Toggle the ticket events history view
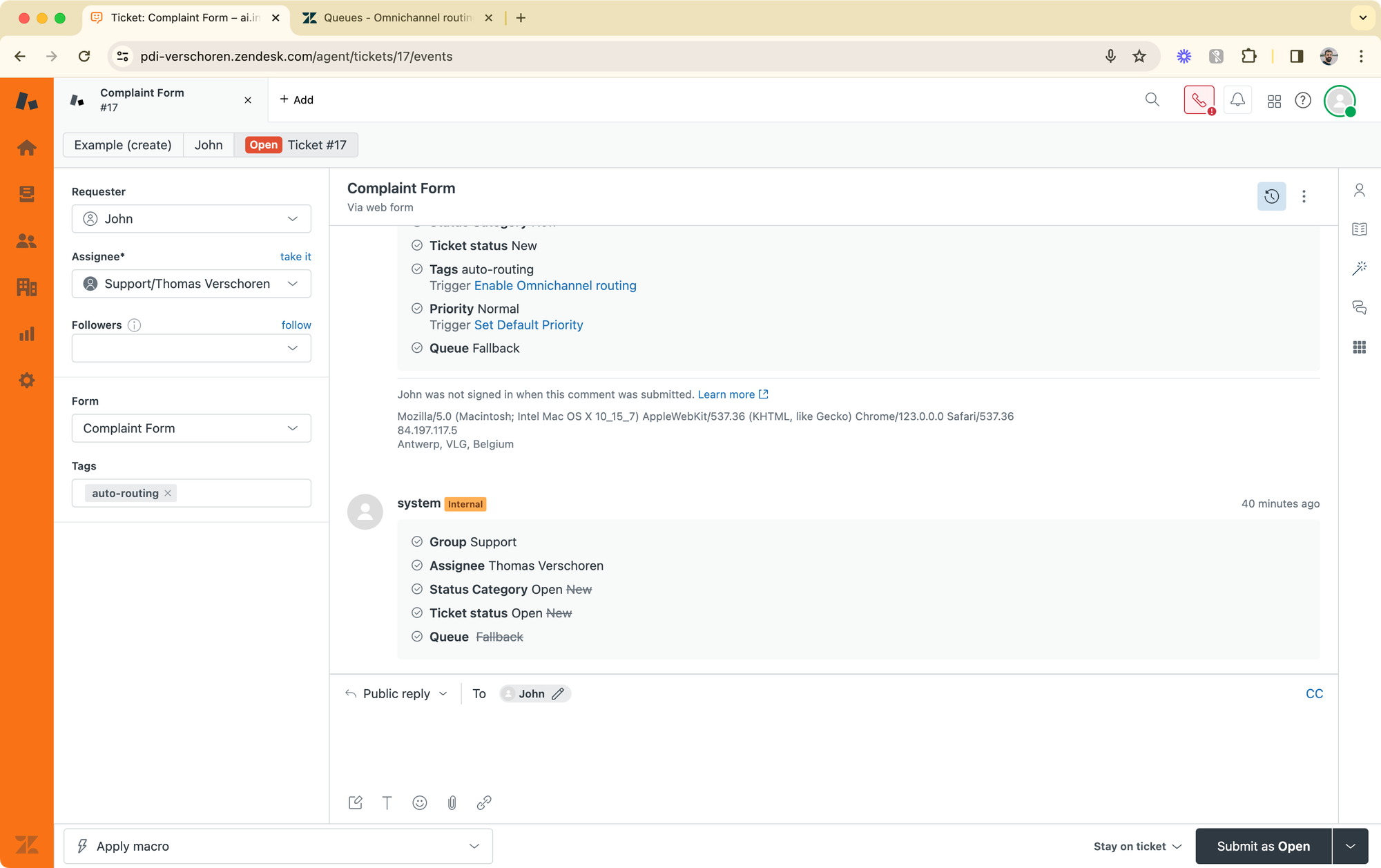This screenshot has height=868, width=1381. point(1271,197)
